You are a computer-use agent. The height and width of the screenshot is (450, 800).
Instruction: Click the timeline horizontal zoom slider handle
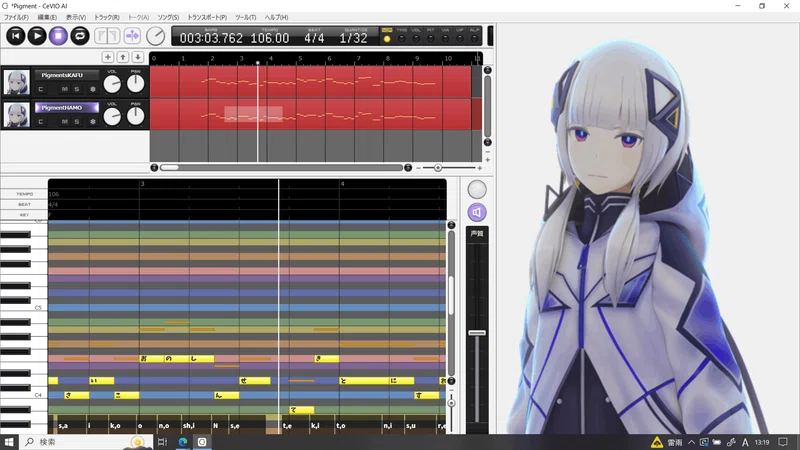pyautogui.click(x=438, y=168)
